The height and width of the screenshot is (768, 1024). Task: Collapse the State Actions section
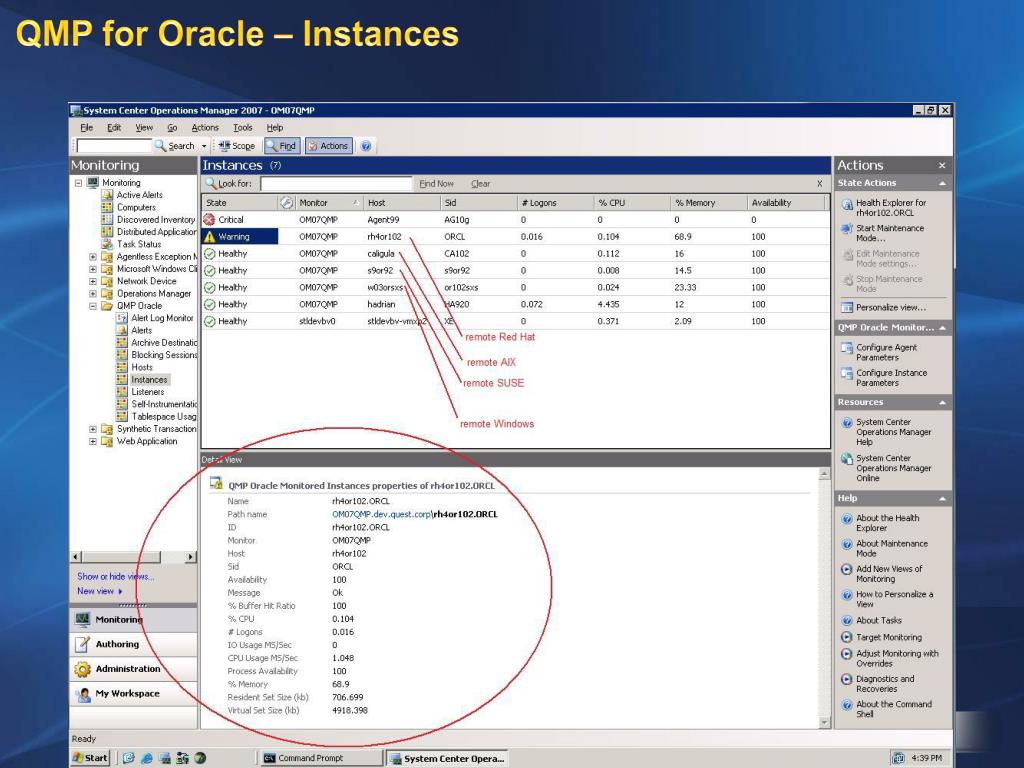pyautogui.click(x=942, y=184)
